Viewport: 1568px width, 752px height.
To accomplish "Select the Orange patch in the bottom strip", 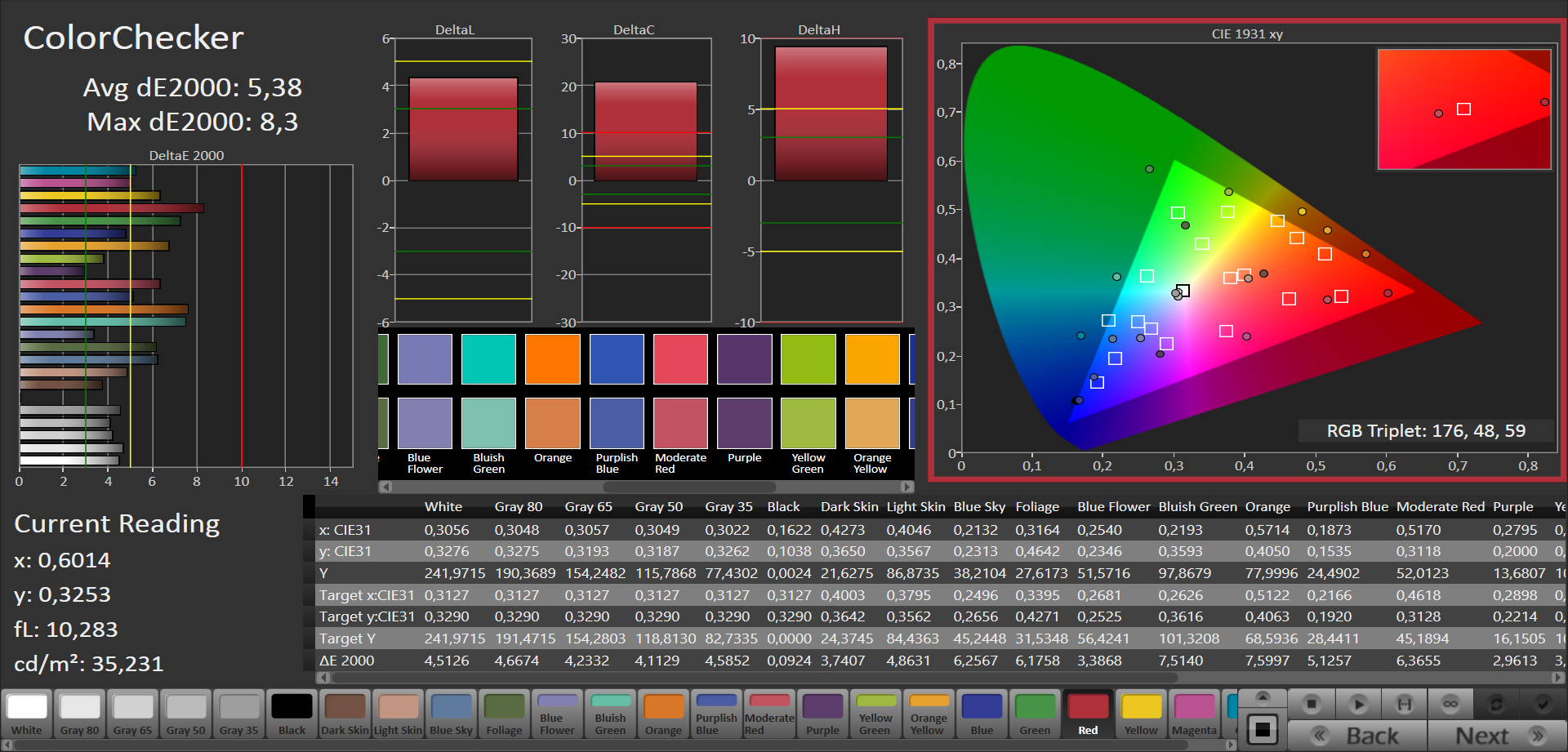I will (x=663, y=714).
